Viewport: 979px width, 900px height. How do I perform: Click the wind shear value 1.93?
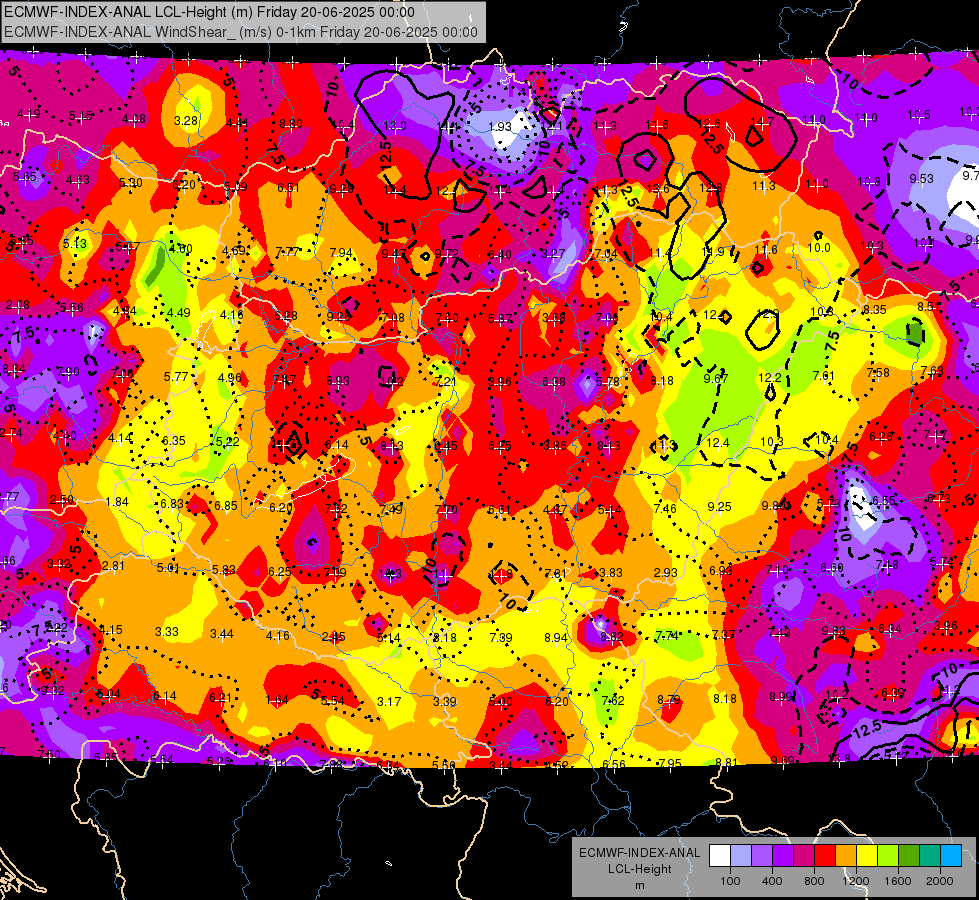500,127
